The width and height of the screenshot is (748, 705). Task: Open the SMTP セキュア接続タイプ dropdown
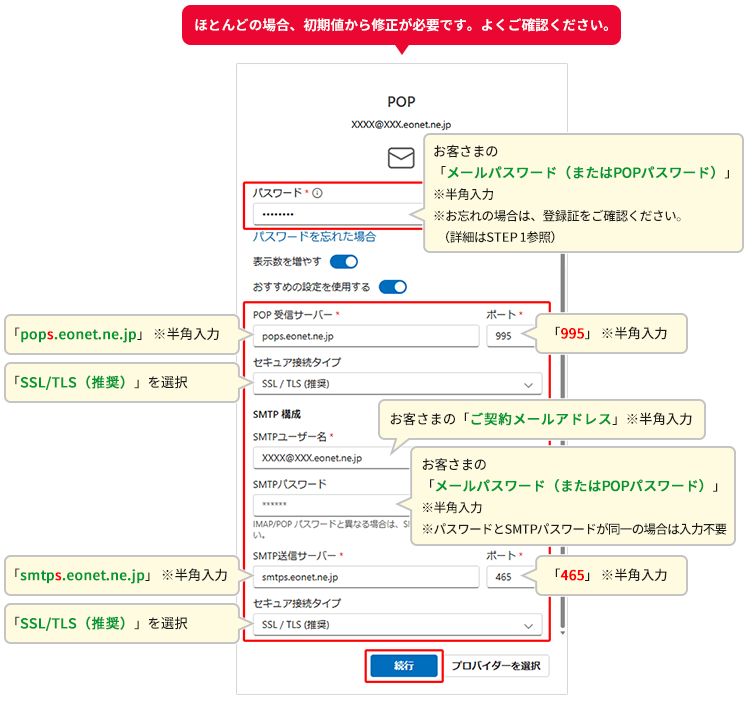click(397, 625)
